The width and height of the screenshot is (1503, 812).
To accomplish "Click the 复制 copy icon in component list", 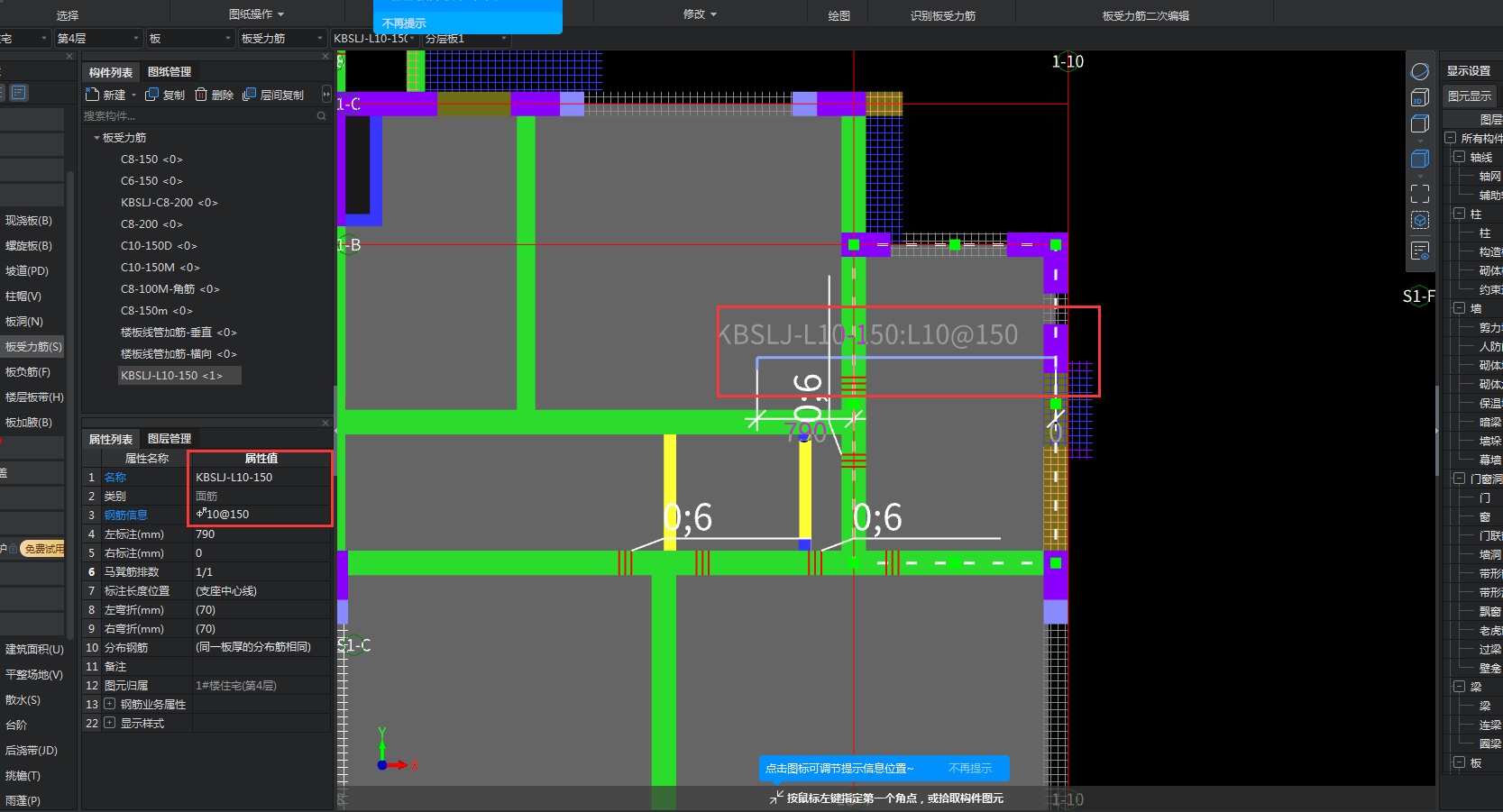I will tap(151, 95).
